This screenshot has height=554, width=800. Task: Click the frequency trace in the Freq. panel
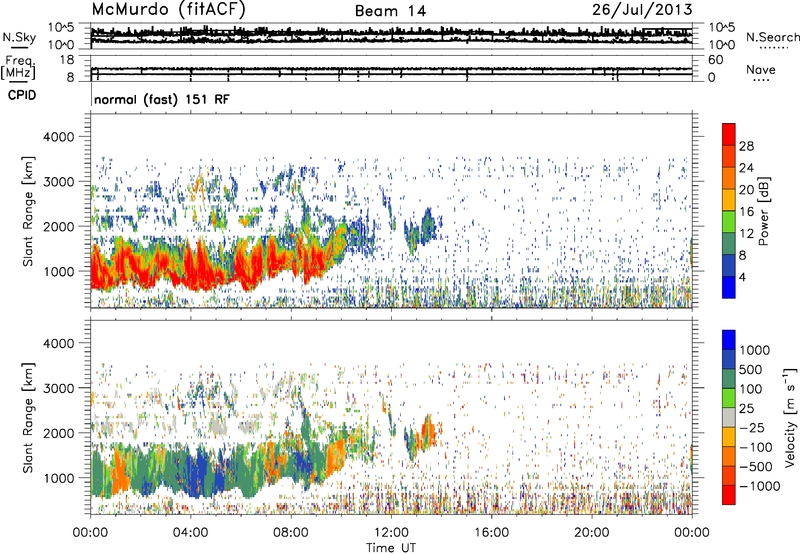pos(391,69)
